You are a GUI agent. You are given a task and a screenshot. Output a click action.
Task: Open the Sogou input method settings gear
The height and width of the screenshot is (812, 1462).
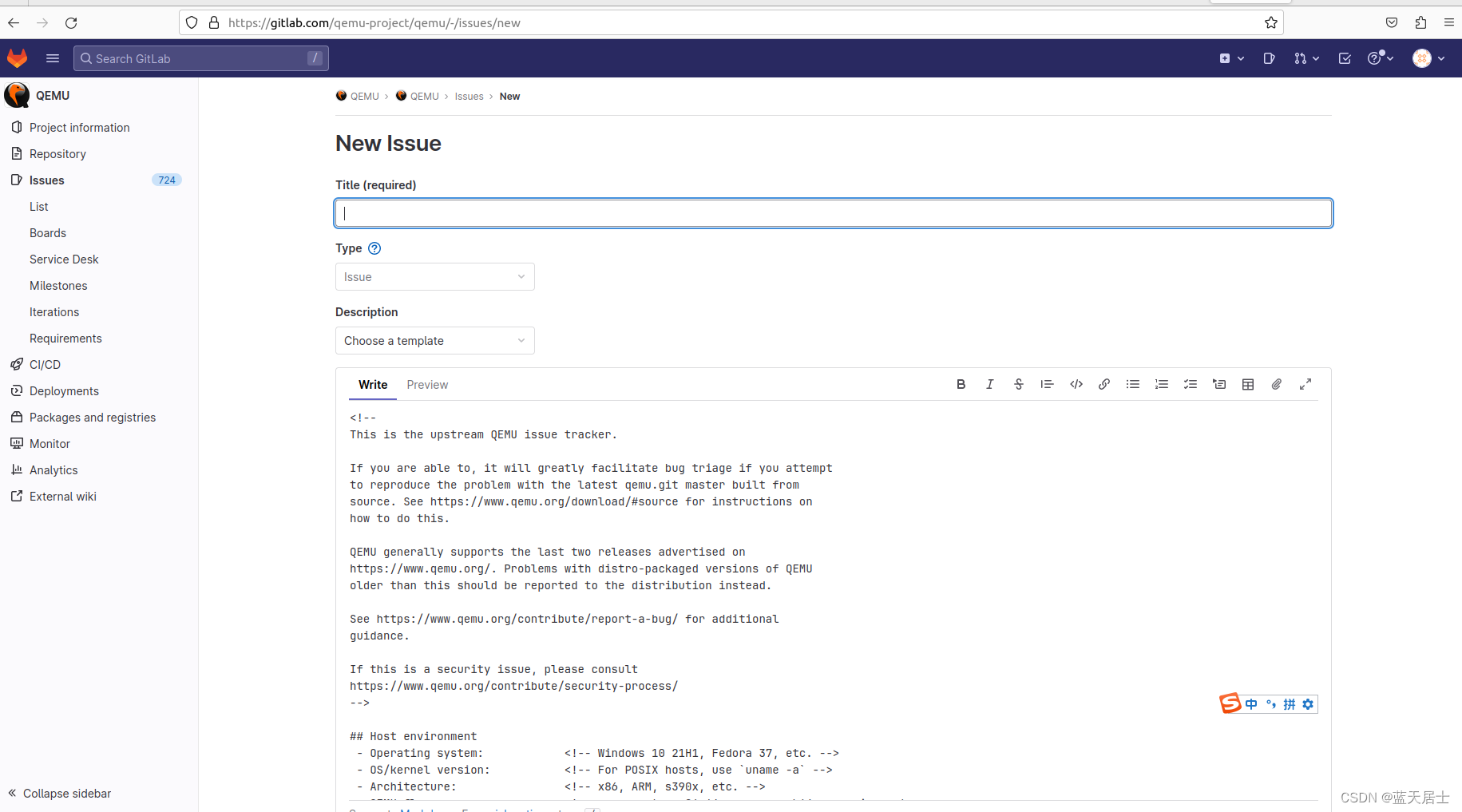(x=1308, y=704)
